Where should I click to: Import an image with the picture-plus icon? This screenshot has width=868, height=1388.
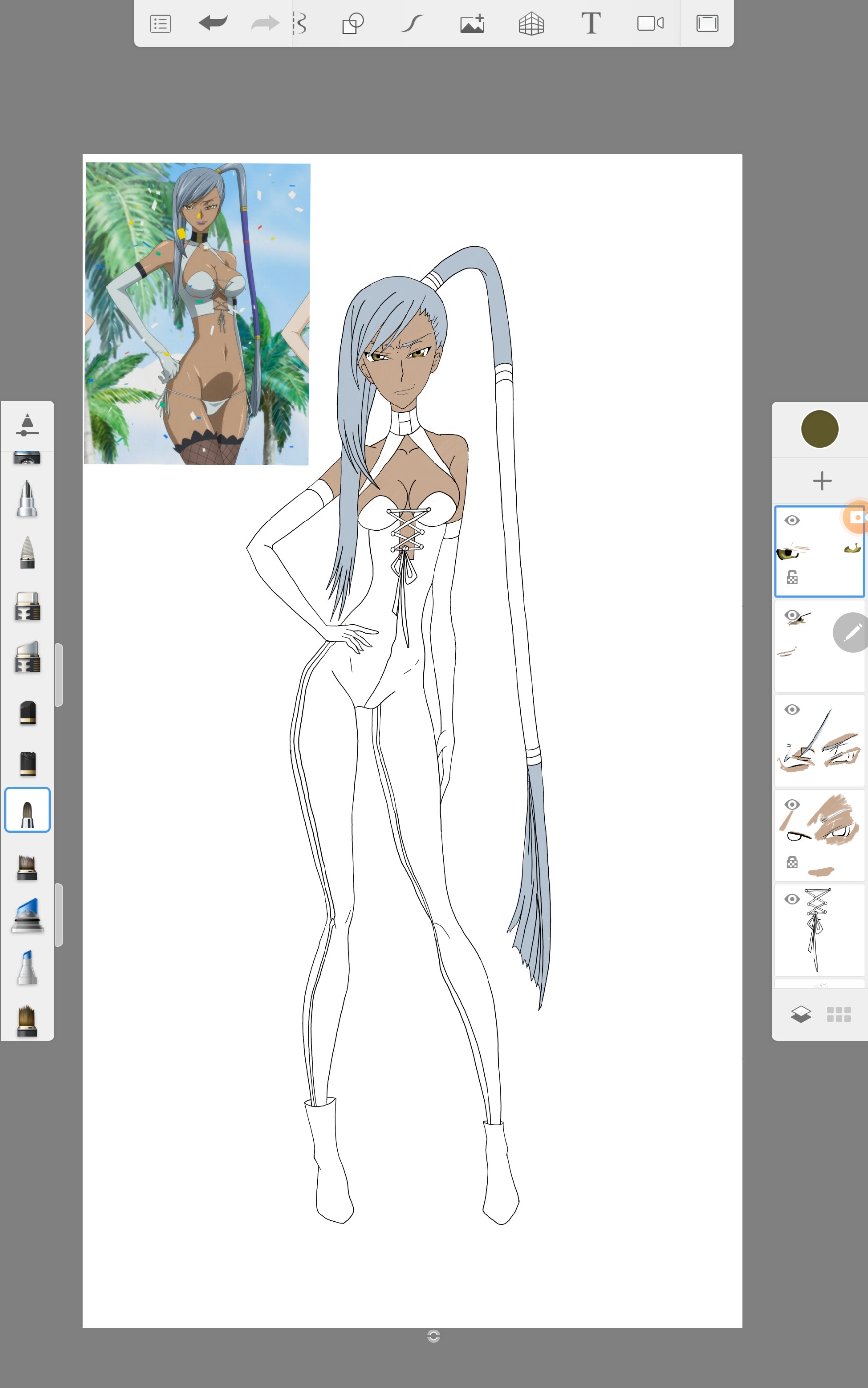(472, 23)
